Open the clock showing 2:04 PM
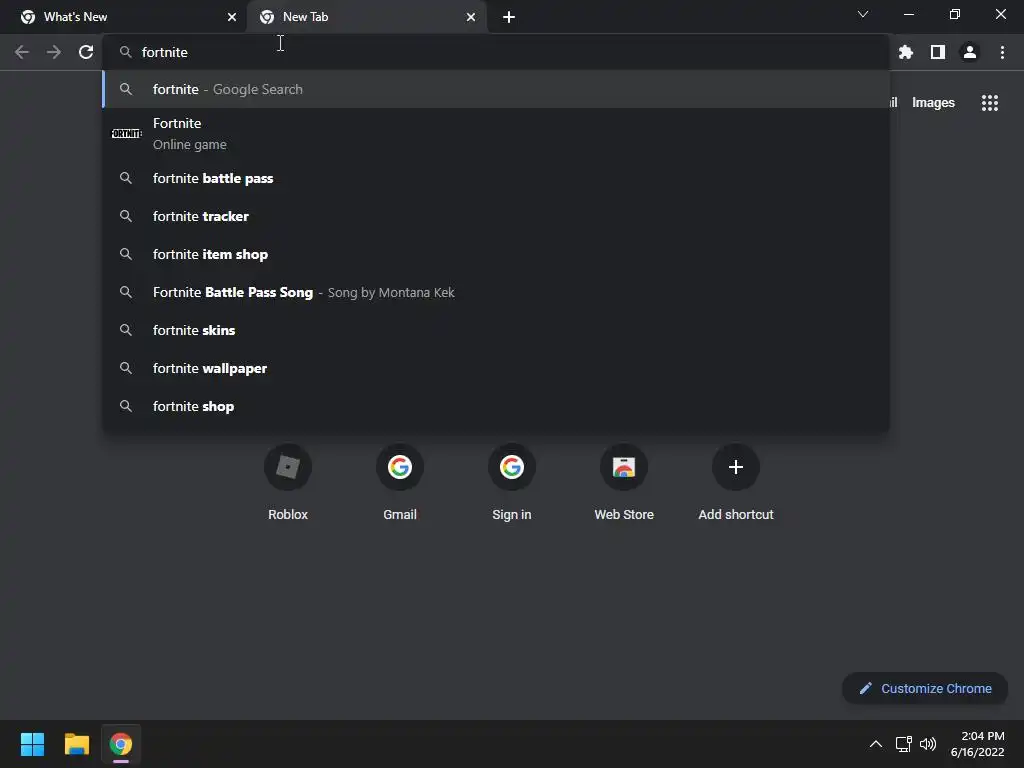Screen dimensions: 1024x768 pos(977,744)
